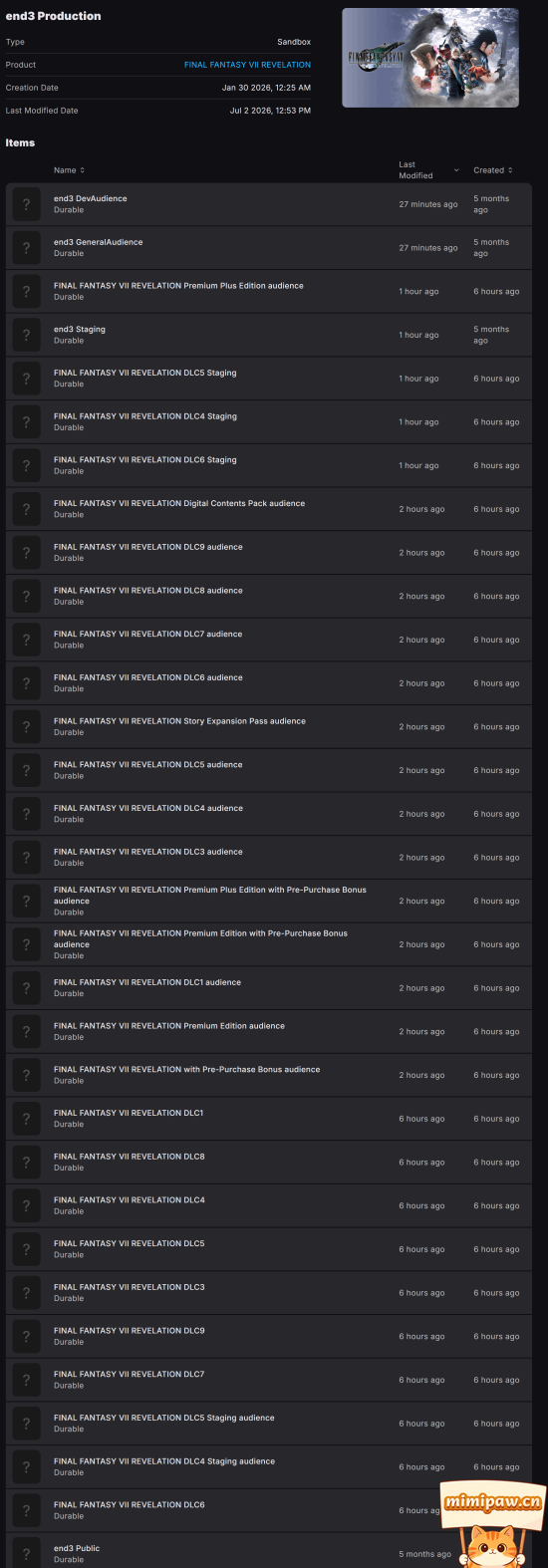This screenshot has width=548, height=1568.
Task: Click the icon beside Digital Contents Pack audience
Action: pos(27,509)
